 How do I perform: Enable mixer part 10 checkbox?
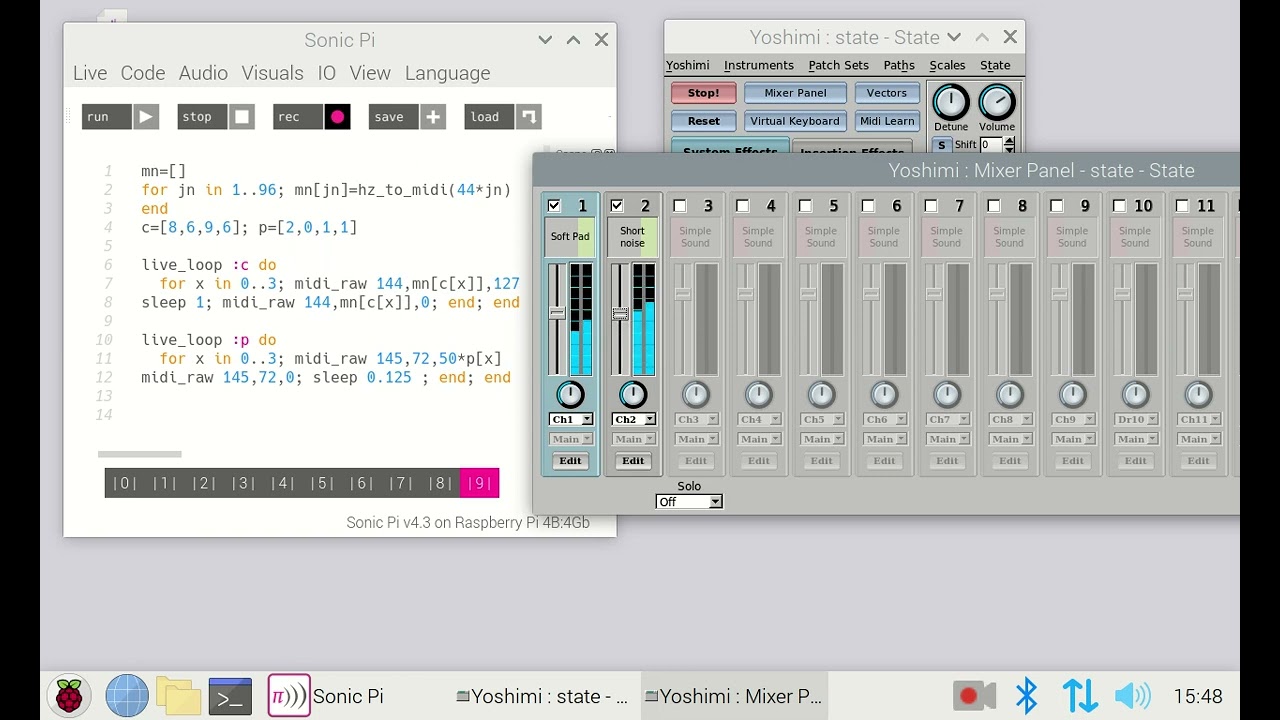(1120, 206)
